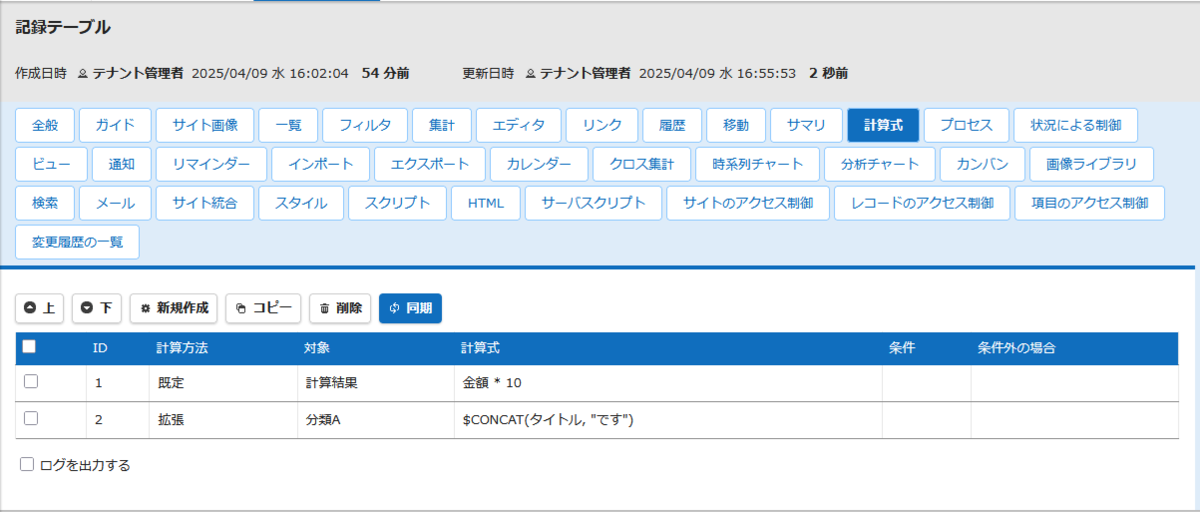Open the レコードのアクセス制御 tab
The width and height of the screenshot is (1200, 512).
(x=922, y=203)
